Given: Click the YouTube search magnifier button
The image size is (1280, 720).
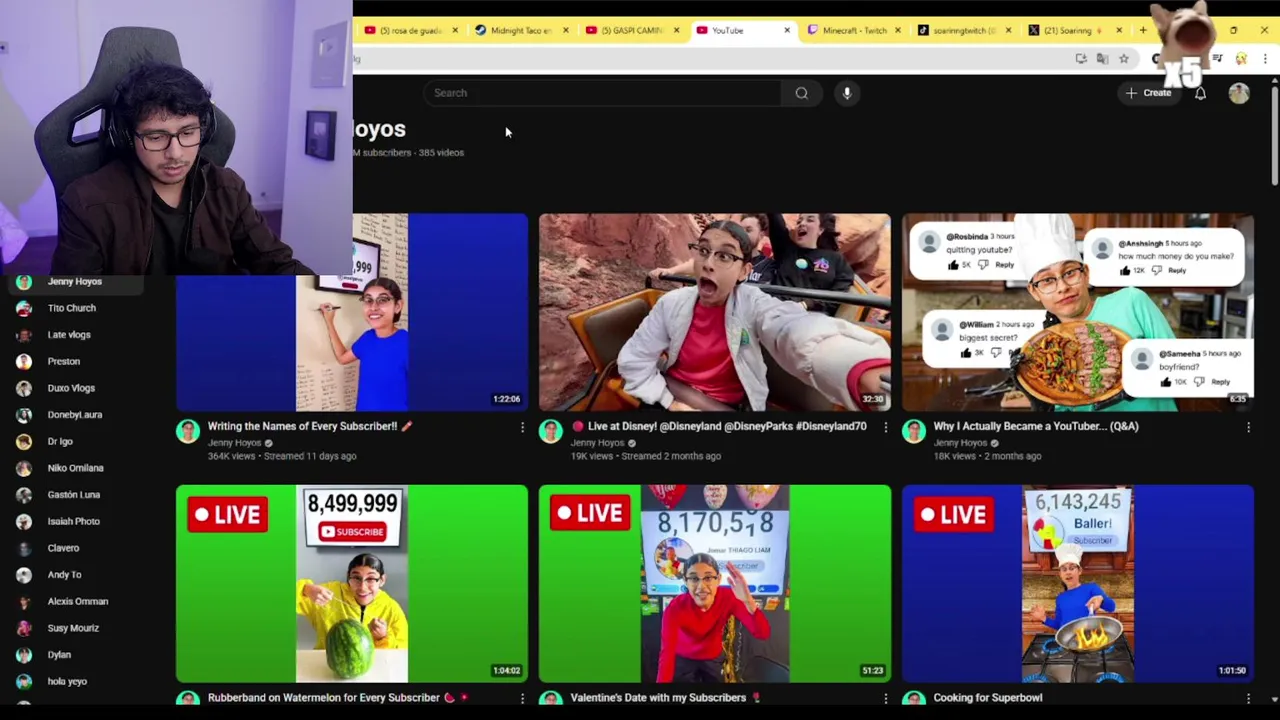Looking at the screenshot, I should click(x=801, y=93).
